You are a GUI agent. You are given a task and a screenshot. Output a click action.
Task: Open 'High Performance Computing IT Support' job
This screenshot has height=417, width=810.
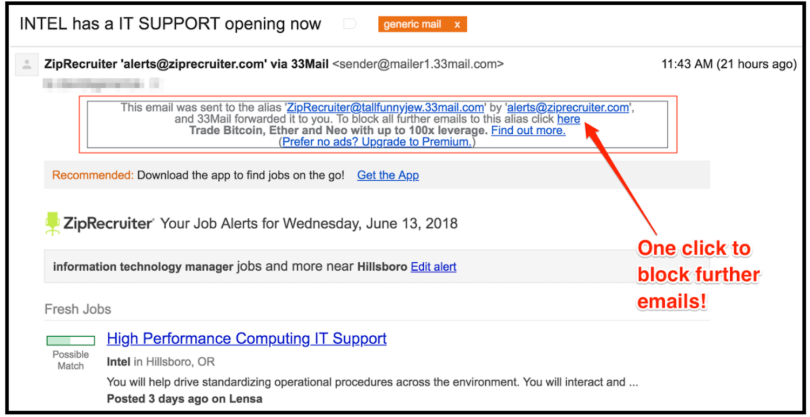246,339
